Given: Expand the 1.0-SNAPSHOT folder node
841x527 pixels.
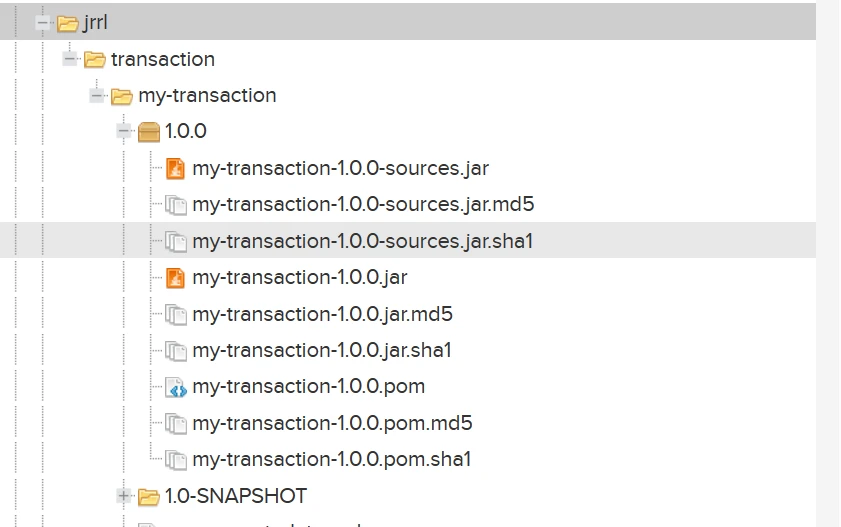Looking at the screenshot, I should click(x=124, y=495).
